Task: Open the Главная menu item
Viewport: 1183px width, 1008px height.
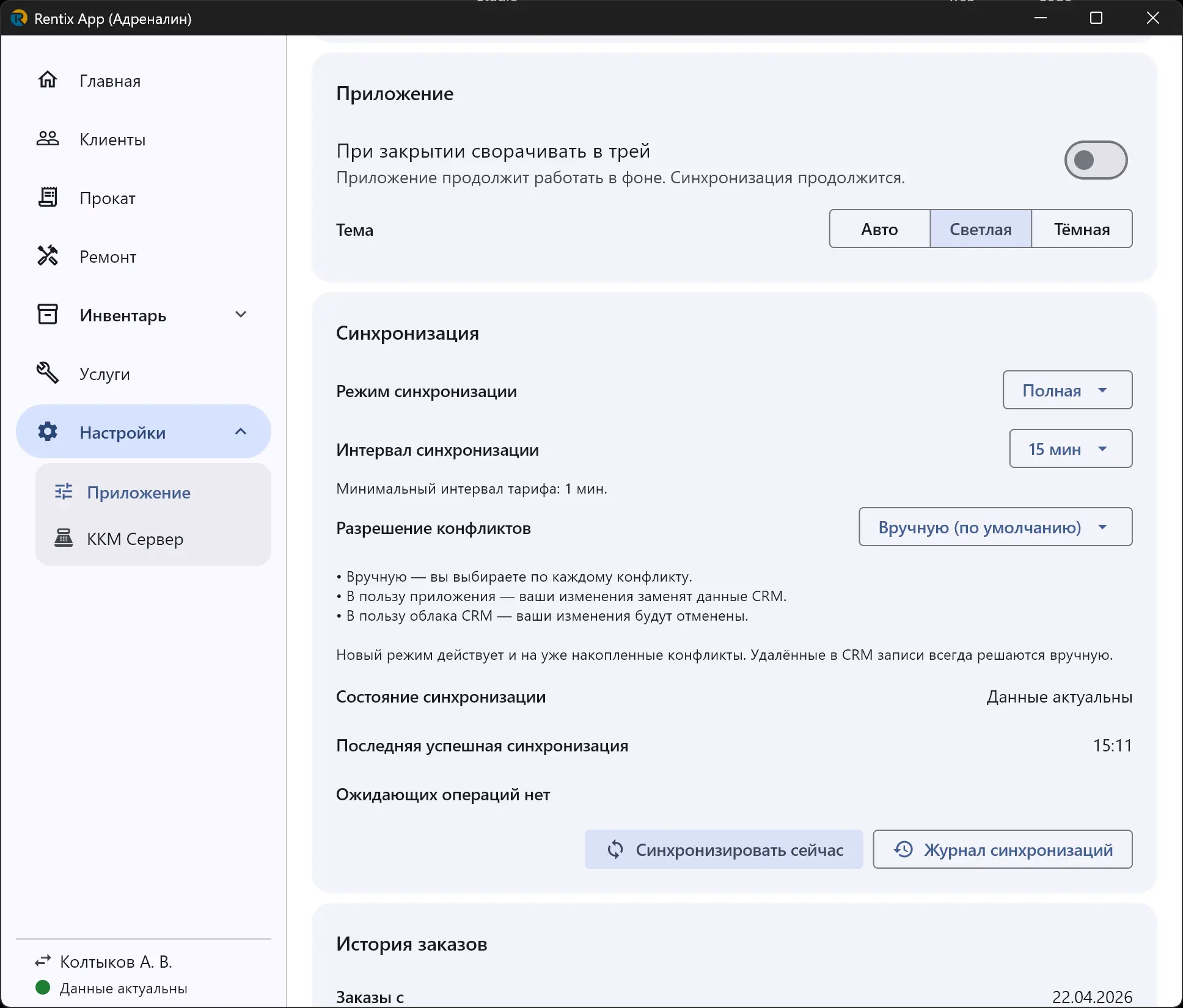Action: (x=144, y=80)
